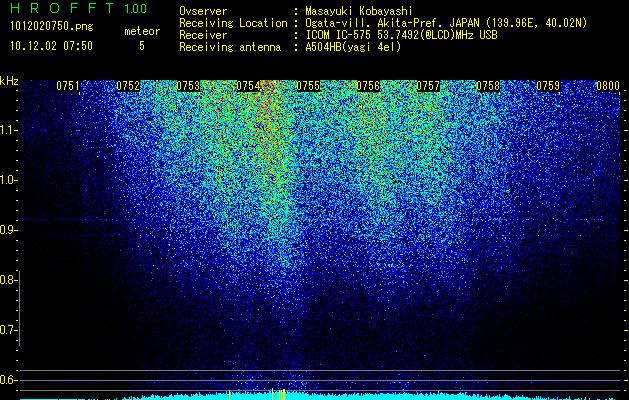Click the 0800 time marker
This screenshot has height=400, width=629.
[608, 86]
